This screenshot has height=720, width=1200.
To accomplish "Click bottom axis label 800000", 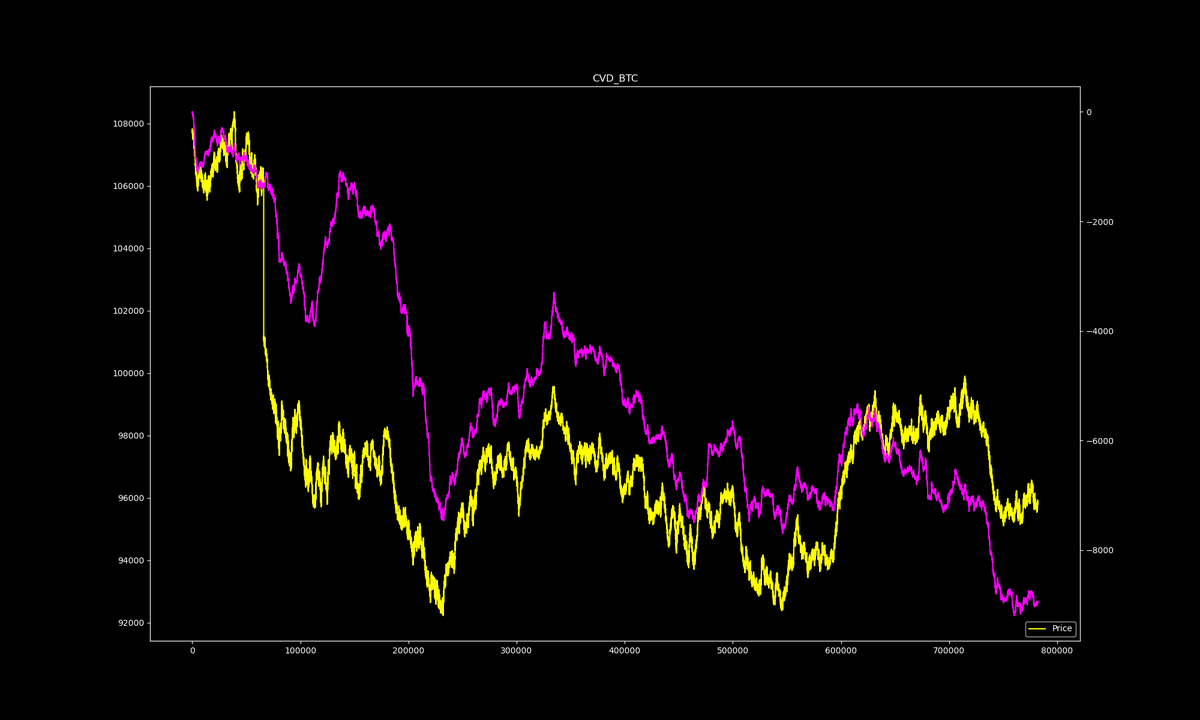I will coord(1057,651).
